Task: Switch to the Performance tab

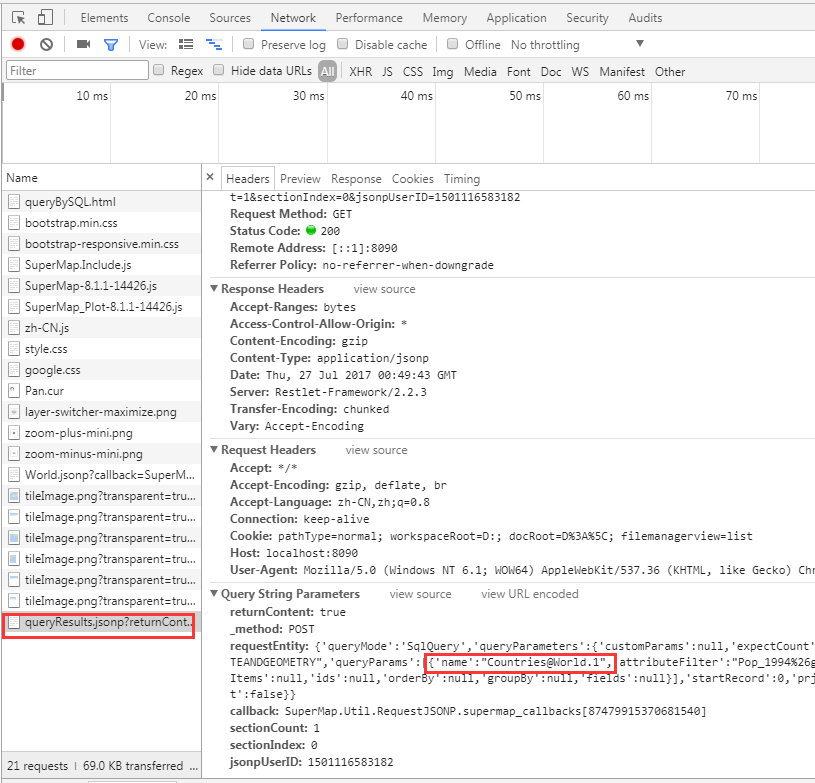Action: pyautogui.click(x=369, y=18)
